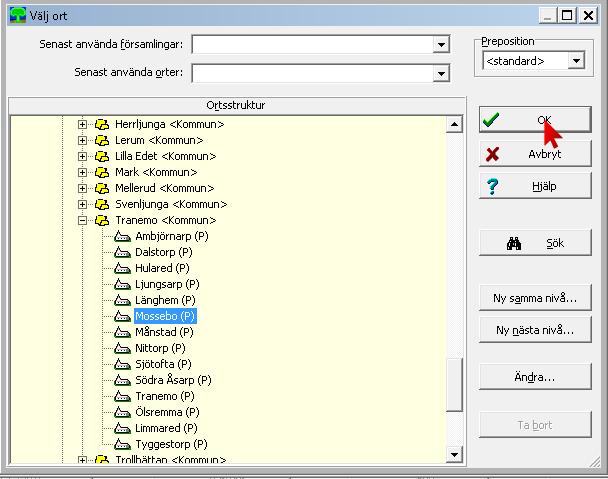This screenshot has height=479, width=608.
Task: Click the folder icon beside Tranemo Kommun
Action: (102, 220)
